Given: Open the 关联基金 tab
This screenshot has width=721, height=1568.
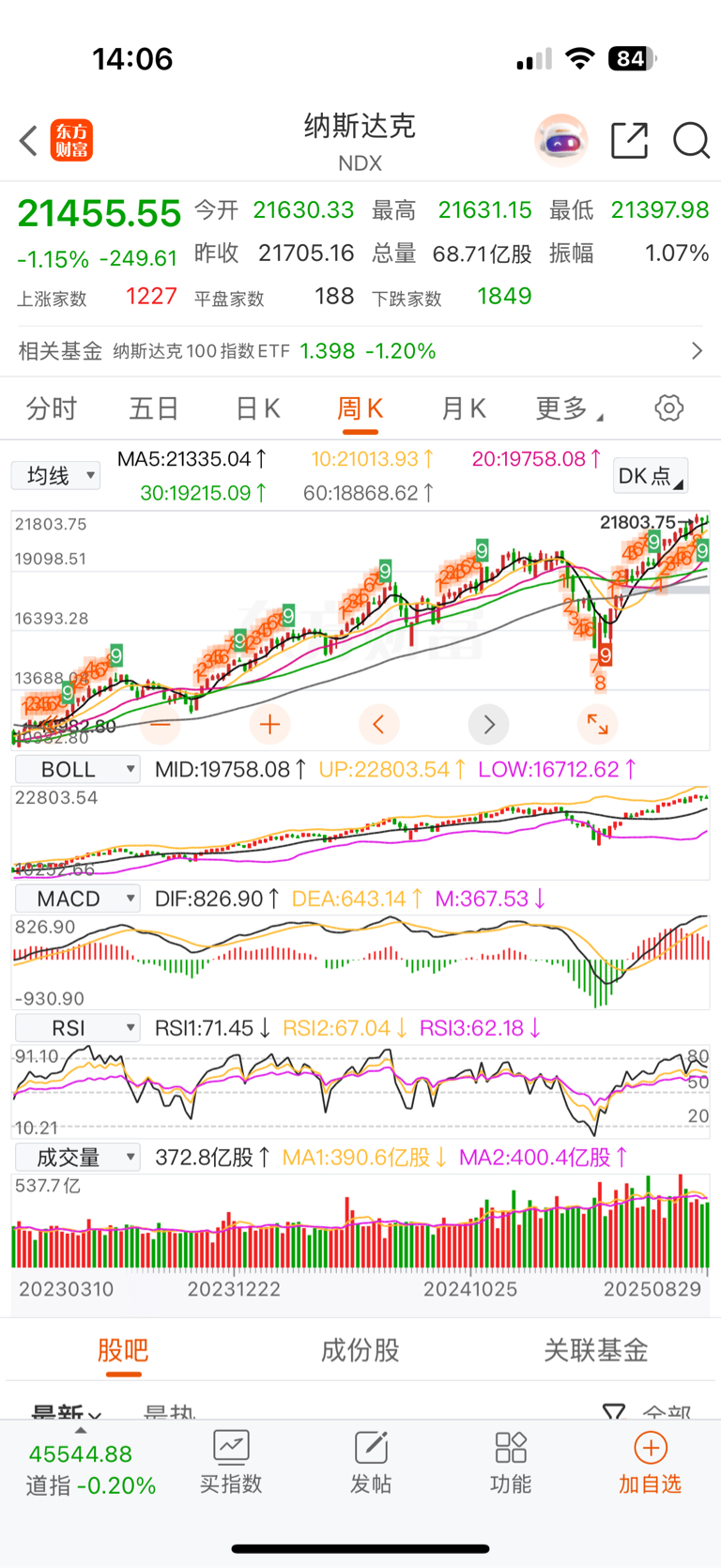Looking at the screenshot, I should 596,1350.
